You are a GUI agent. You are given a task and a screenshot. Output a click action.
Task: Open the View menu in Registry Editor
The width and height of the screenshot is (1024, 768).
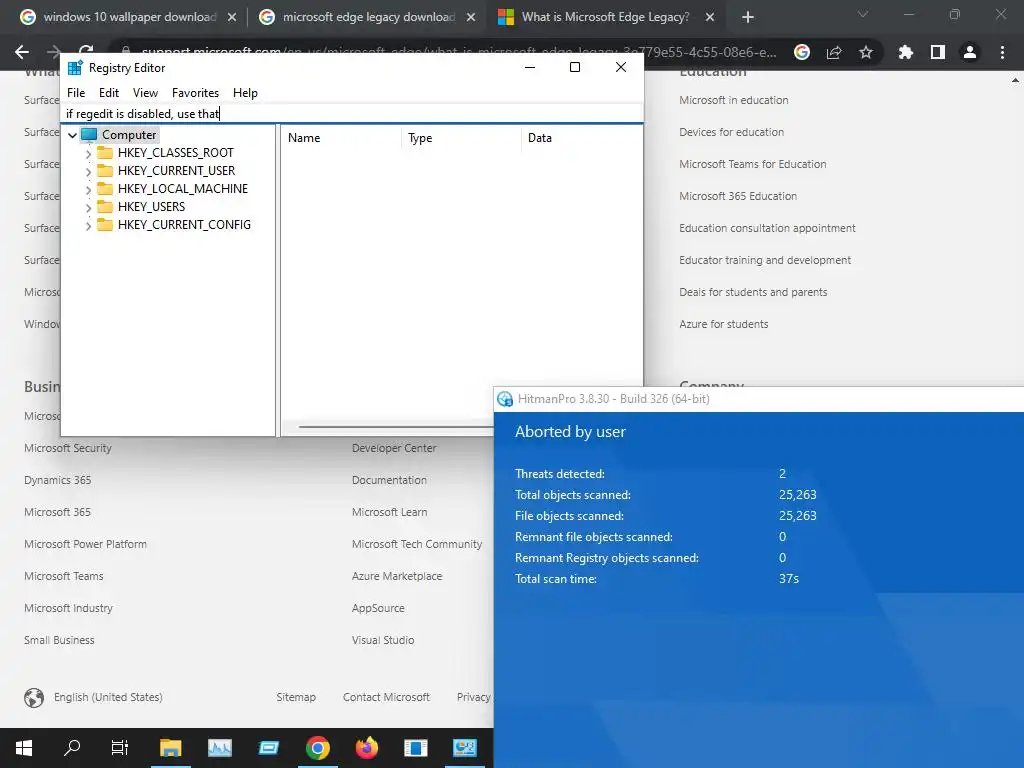click(145, 93)
